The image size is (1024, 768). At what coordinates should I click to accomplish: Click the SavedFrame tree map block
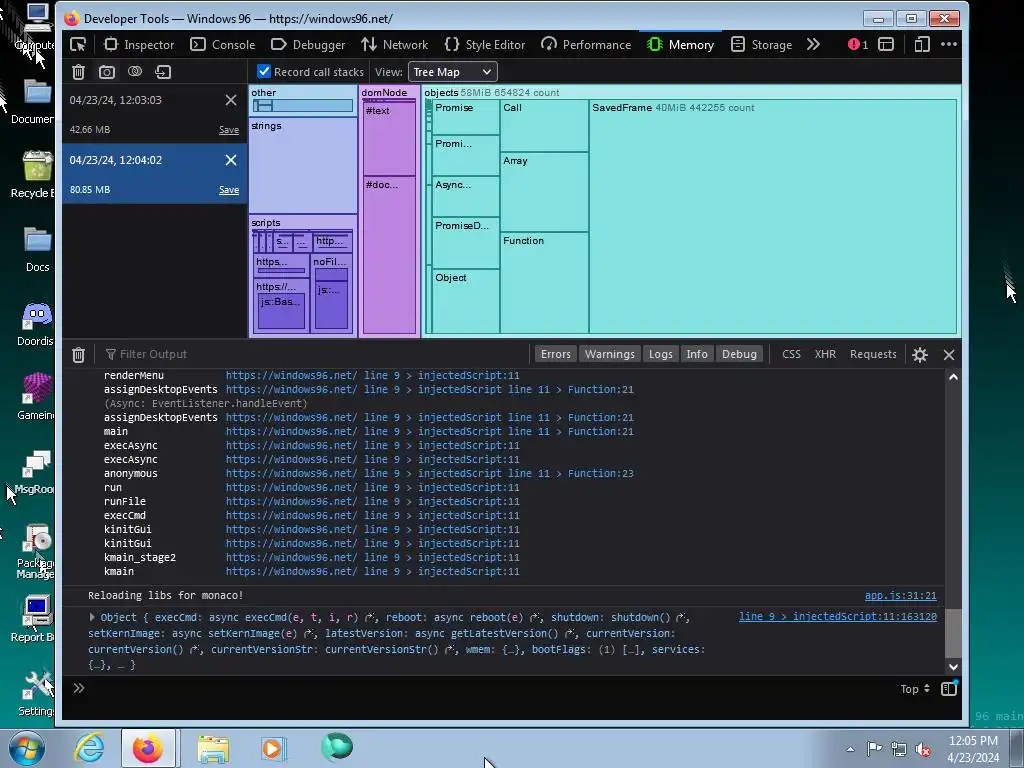(773, 217)
